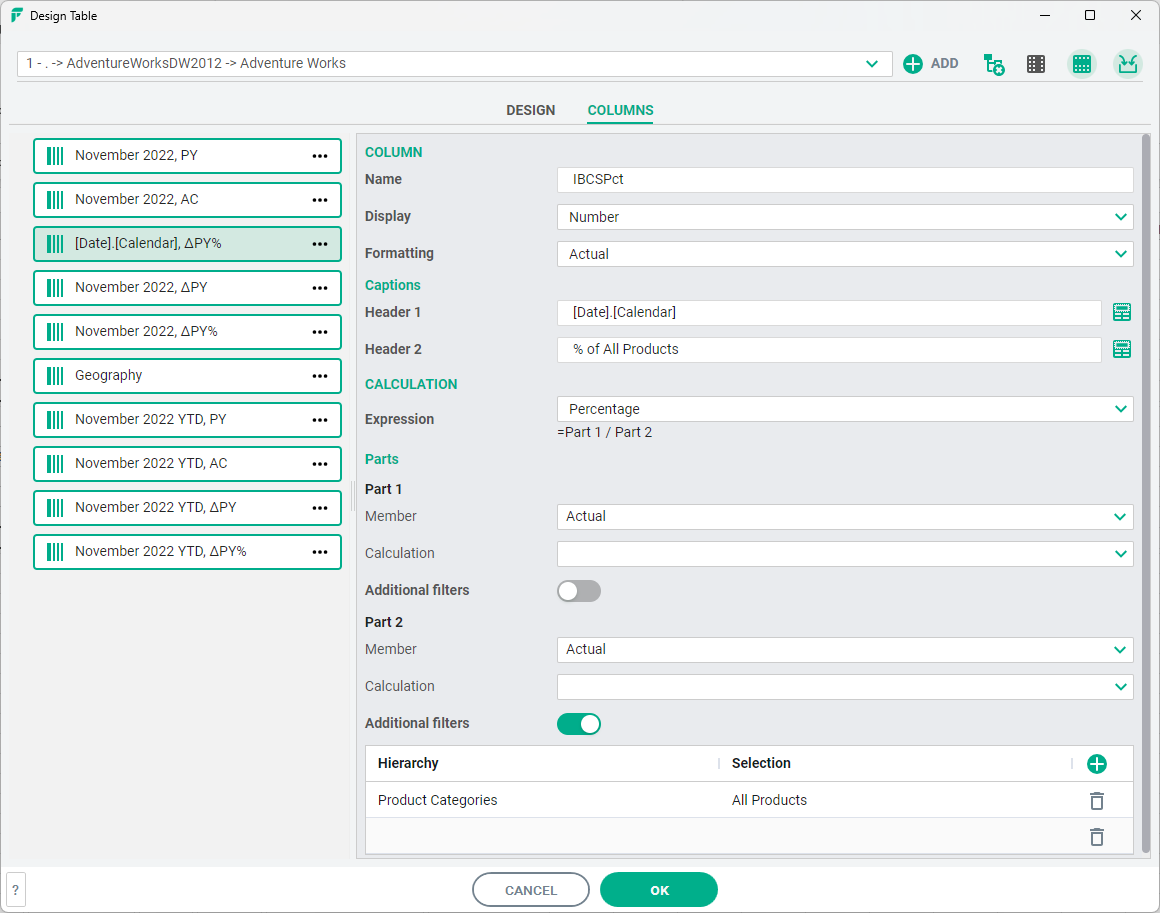Select the November 2022 YTD, PY column item
The height and width of the screenshot is (913, 1160).
[x=187, y=420]
